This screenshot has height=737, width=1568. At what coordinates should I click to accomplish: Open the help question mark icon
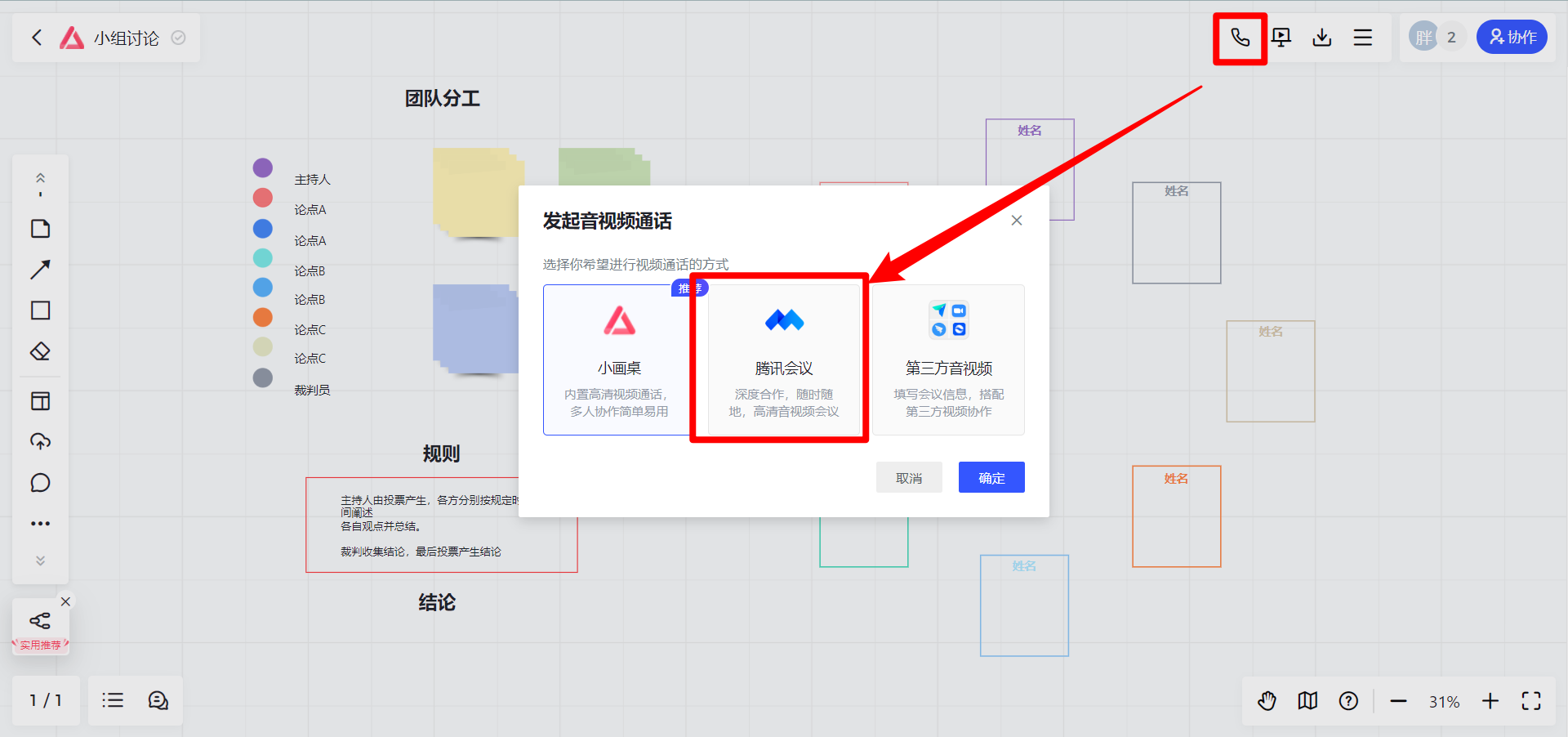click(1348, 701)
